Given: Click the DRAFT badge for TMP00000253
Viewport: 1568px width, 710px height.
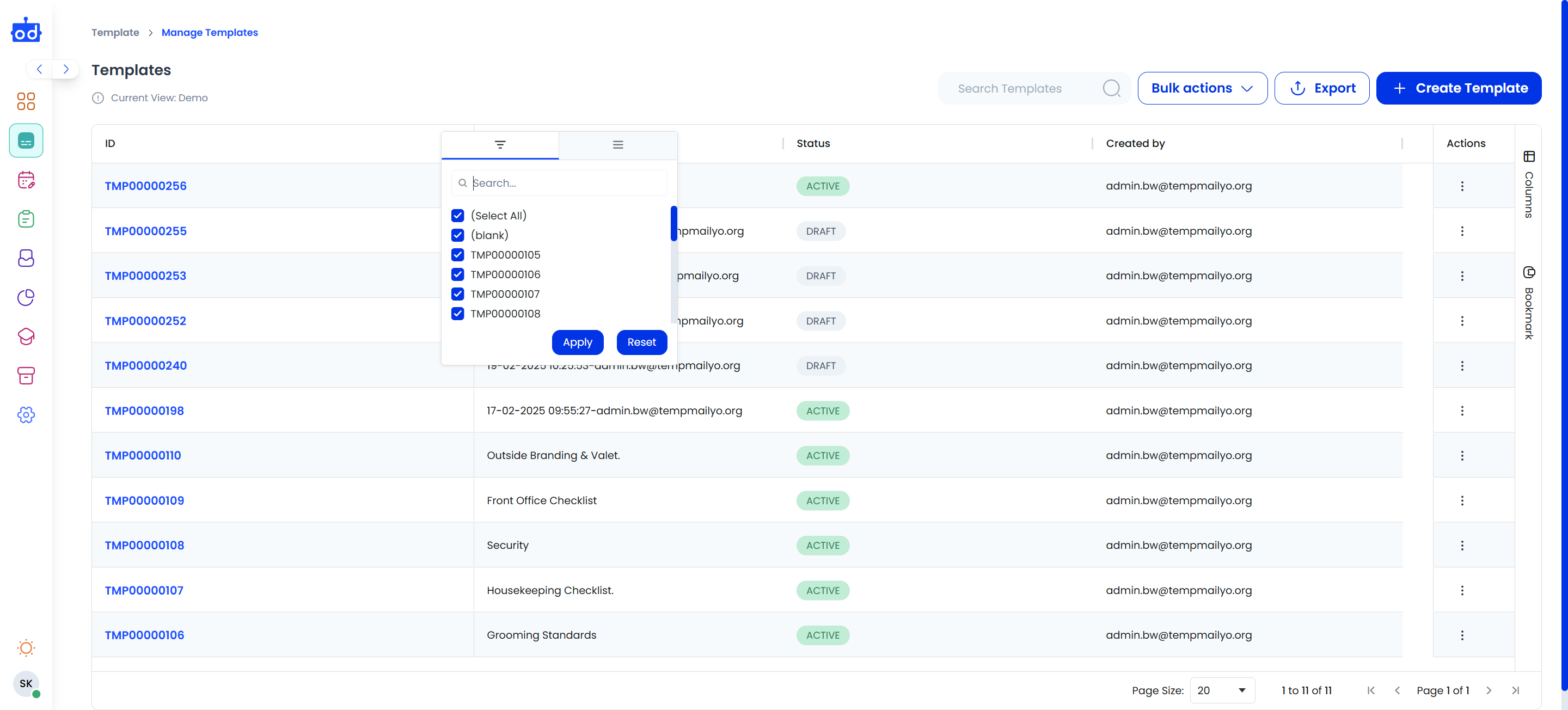Looking at the screenshot, I should click(820, 276).
